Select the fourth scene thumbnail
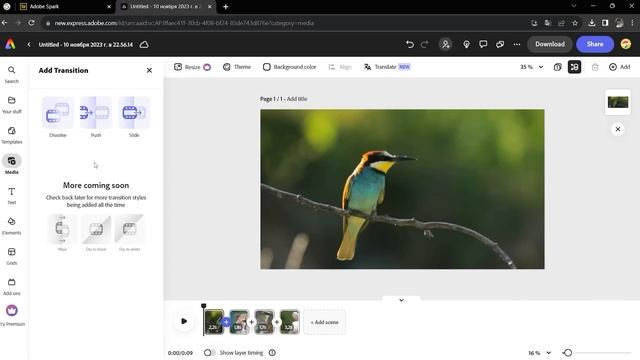Screen dimensions: 640x360 [x=290, y=322]
